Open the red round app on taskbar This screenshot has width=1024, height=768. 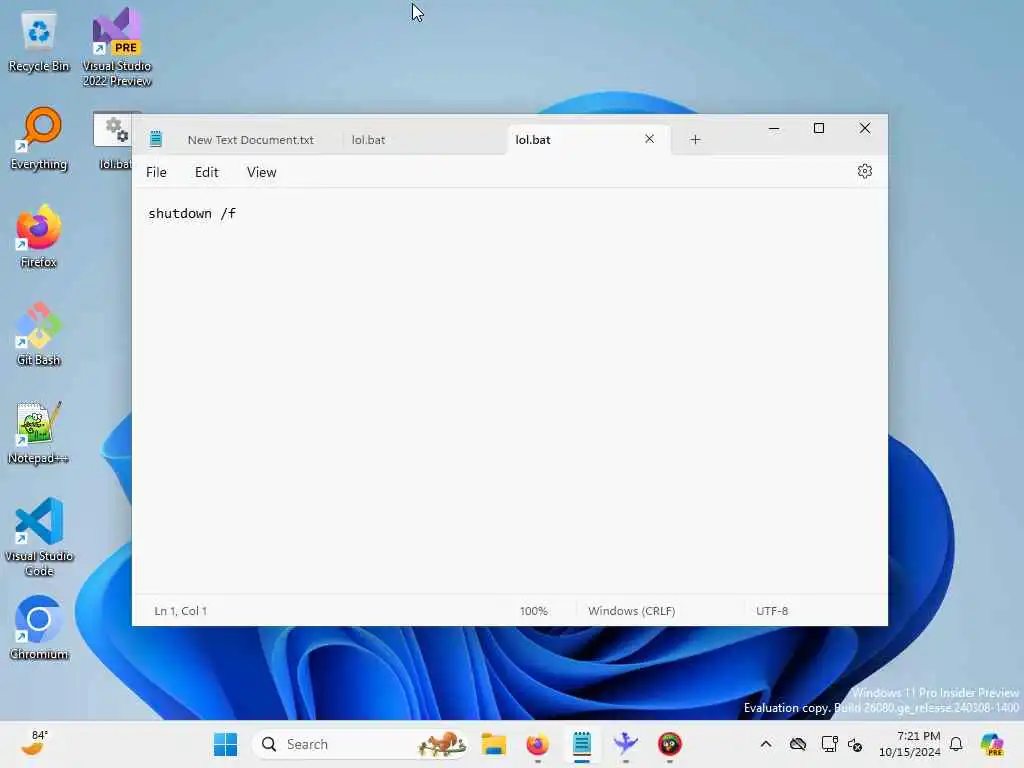click(669, 744)
